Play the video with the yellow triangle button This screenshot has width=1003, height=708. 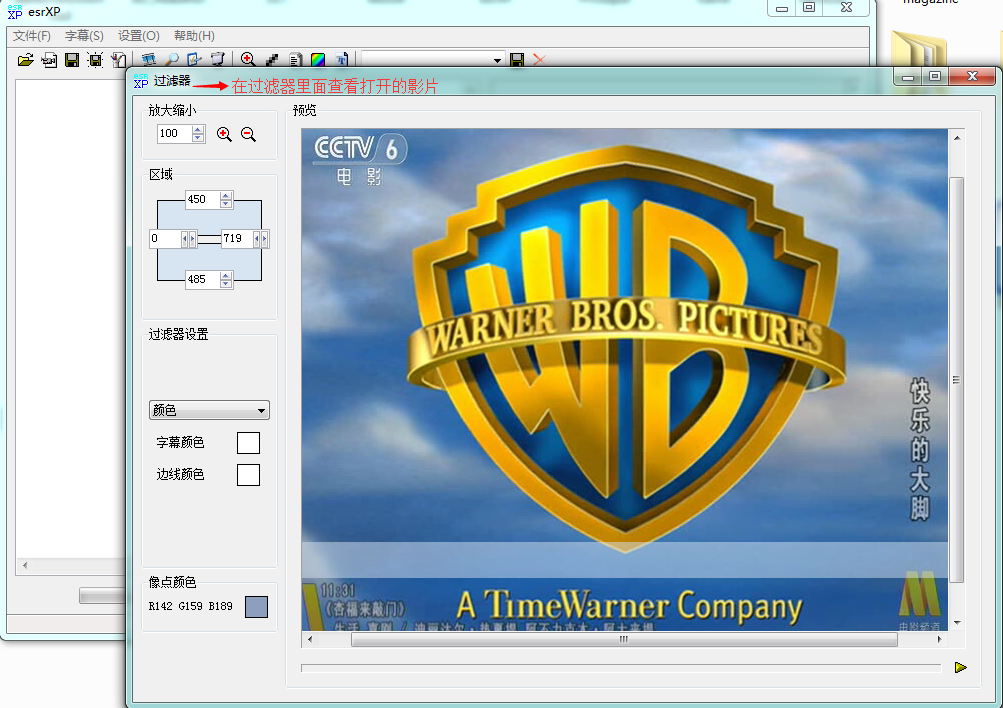coord(960,668)
